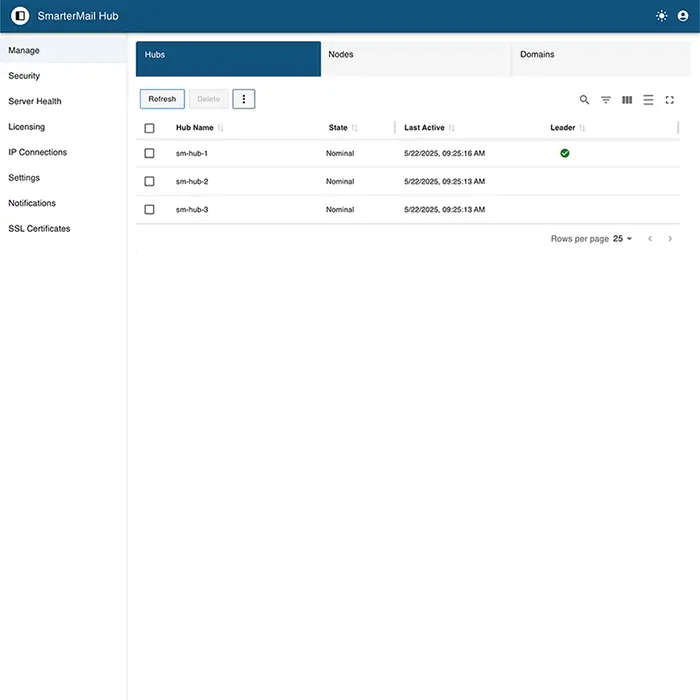The width and height of the screenshot is (700, 700).
Task: Open IP Connections in the sidebar
Action: pyautogui.click(x=63, y=152)
